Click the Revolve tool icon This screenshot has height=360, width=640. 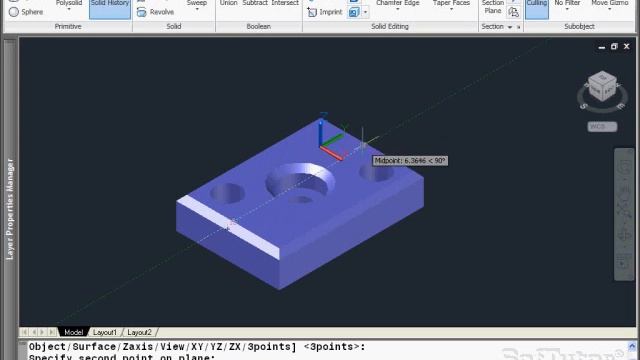(142, 12)
